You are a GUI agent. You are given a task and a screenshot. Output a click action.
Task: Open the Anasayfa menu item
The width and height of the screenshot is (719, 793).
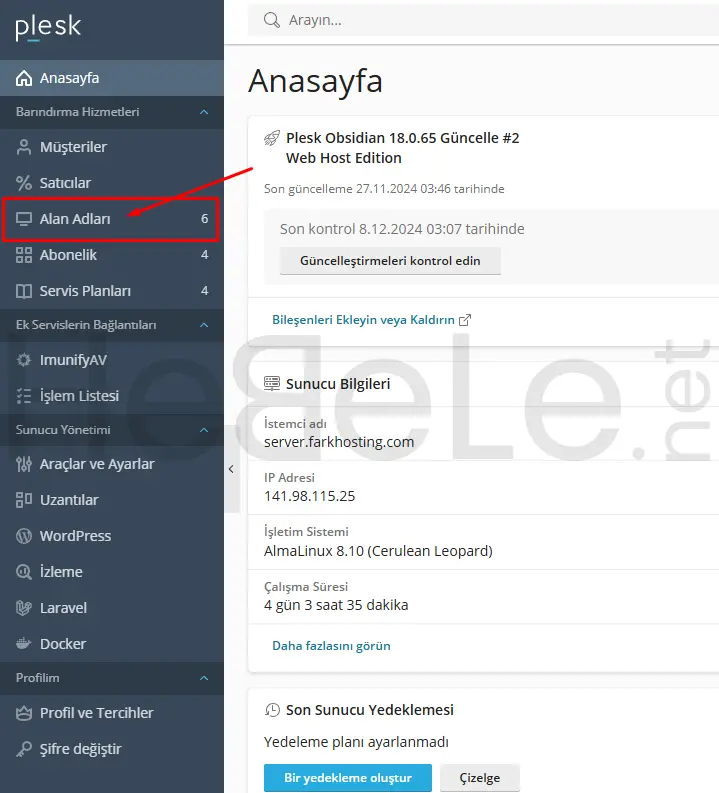[x=112, y=78]
